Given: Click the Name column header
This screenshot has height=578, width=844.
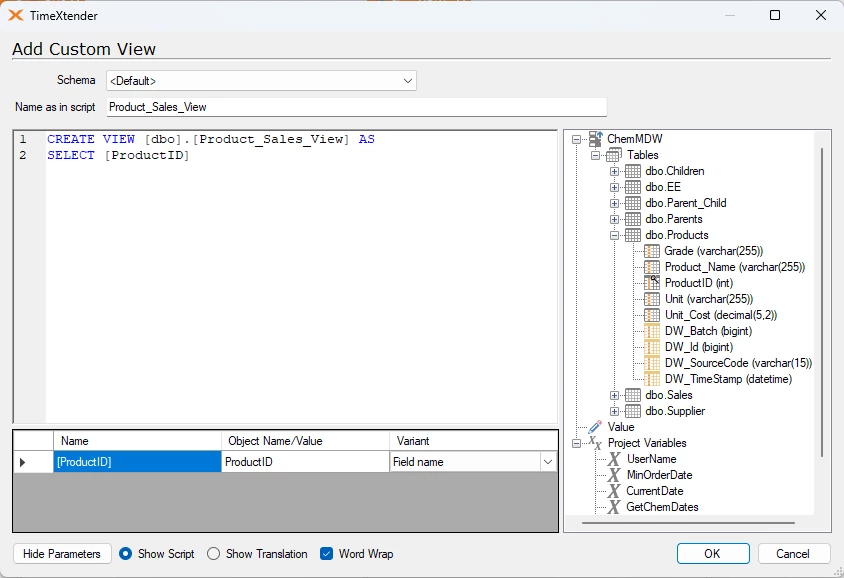Looking at the screenshot, I should pos(137,441).
